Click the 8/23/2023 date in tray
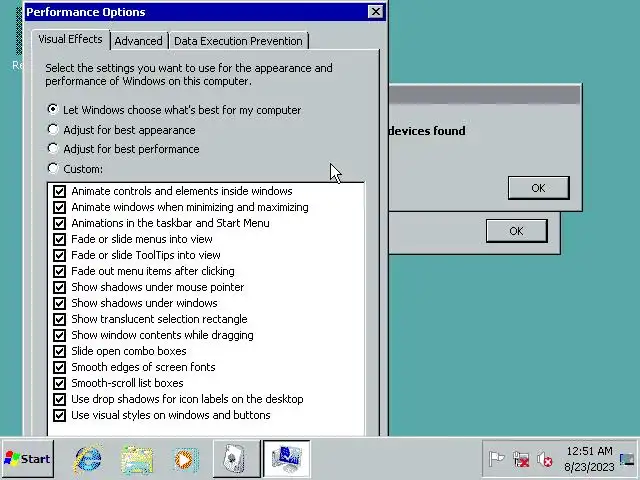This screenshot has height=480, width=640. click(x=589, y=467)
